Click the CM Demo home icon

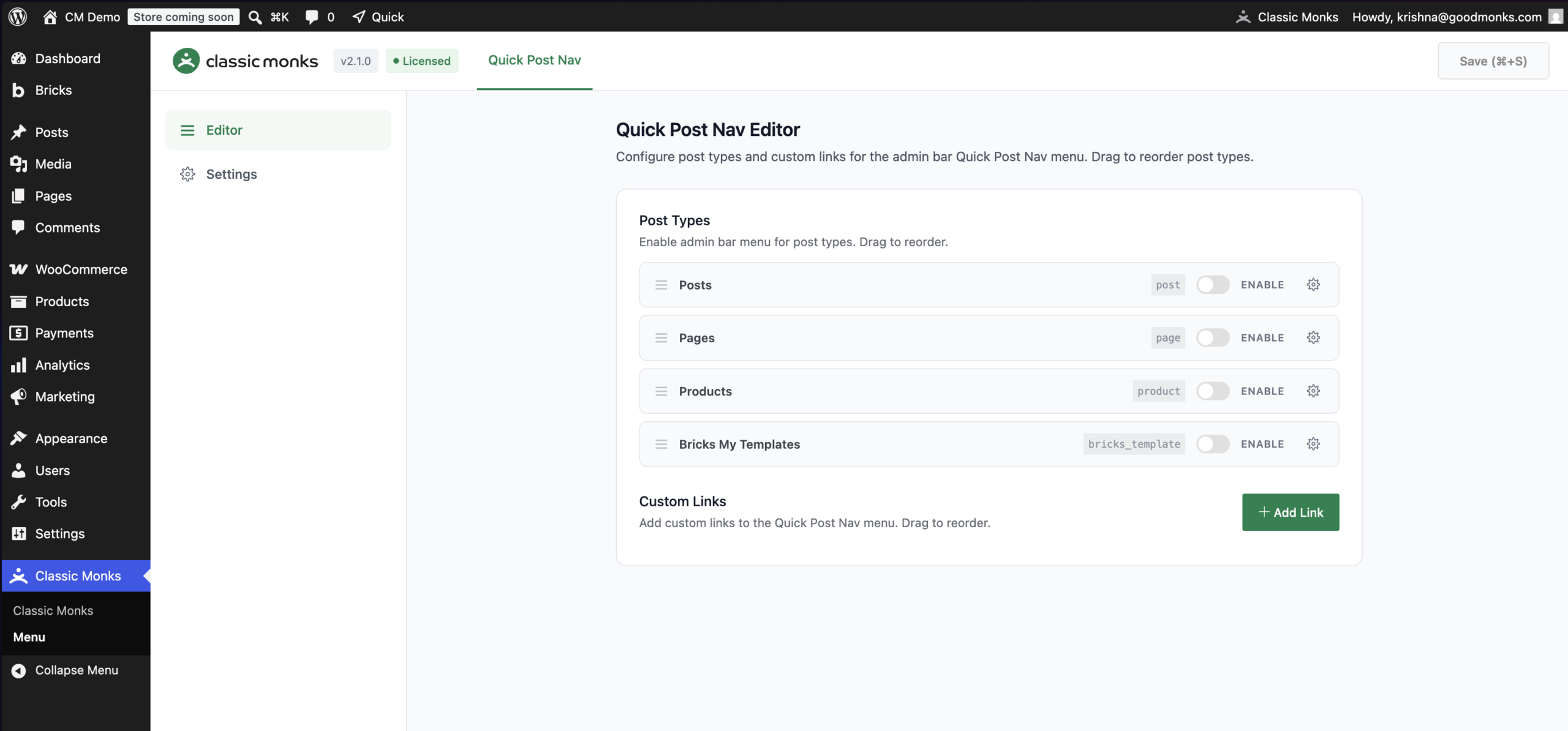pos(50,17)
